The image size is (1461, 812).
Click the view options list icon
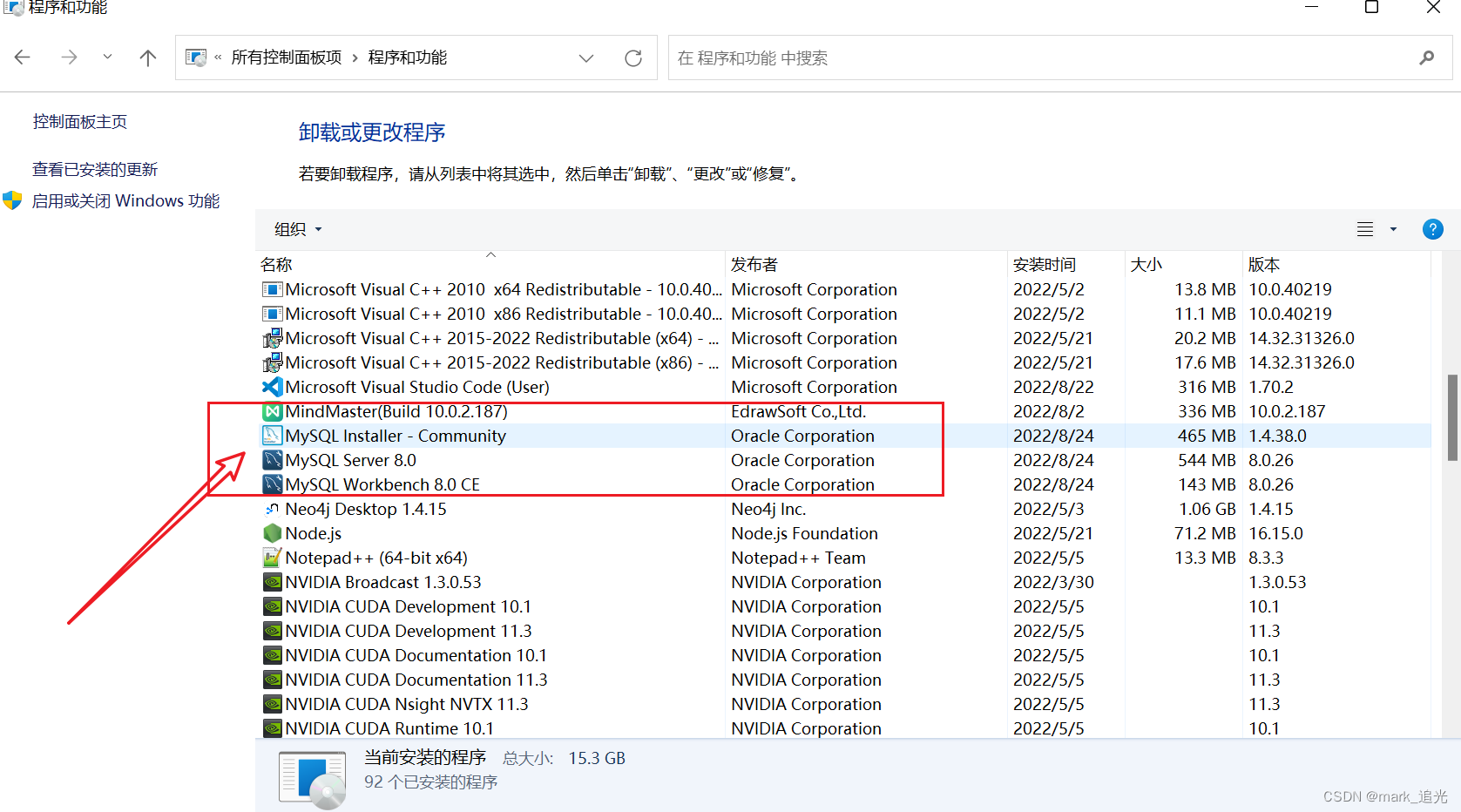click(1365, 229)
